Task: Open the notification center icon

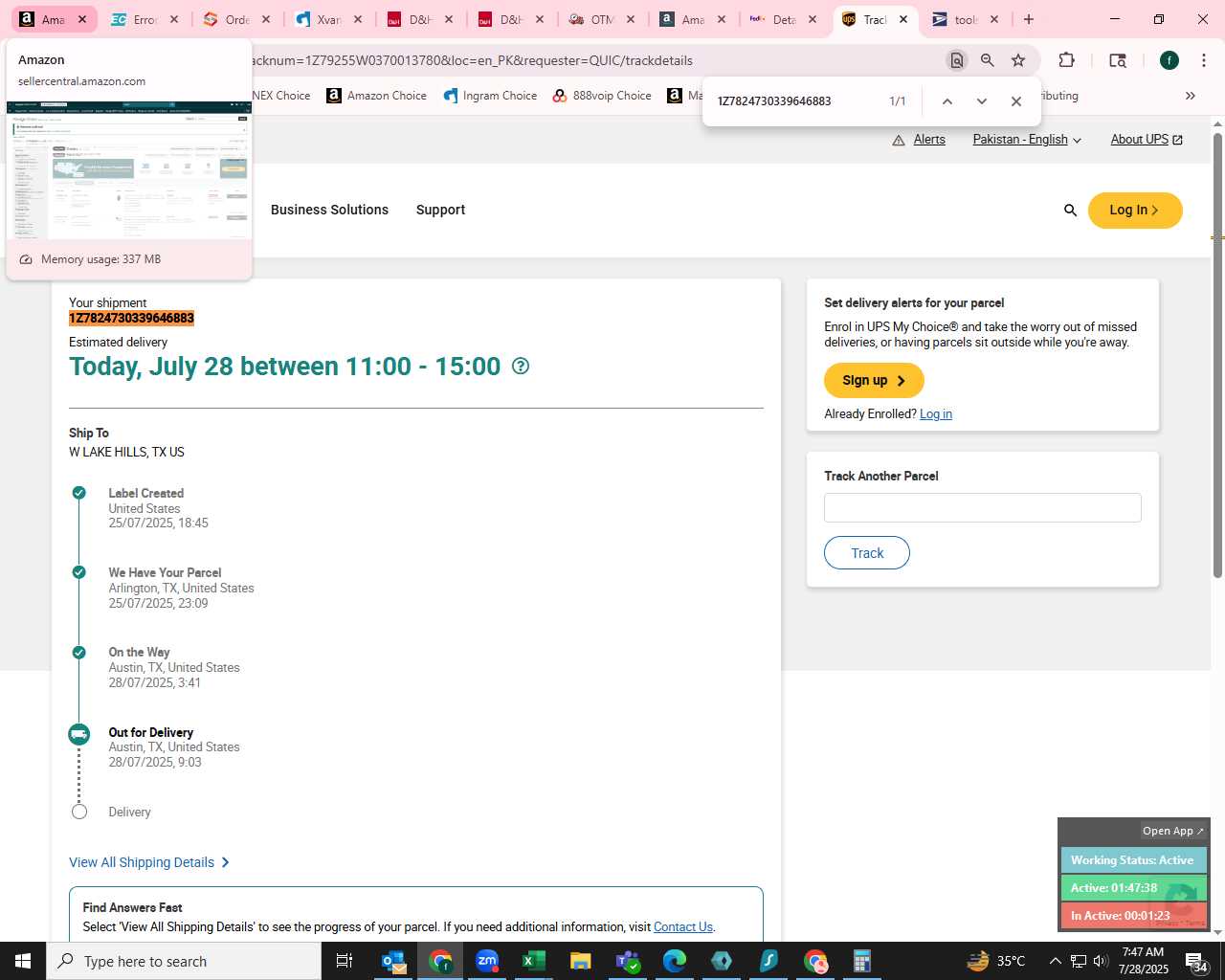Action: click(1196, 961)
